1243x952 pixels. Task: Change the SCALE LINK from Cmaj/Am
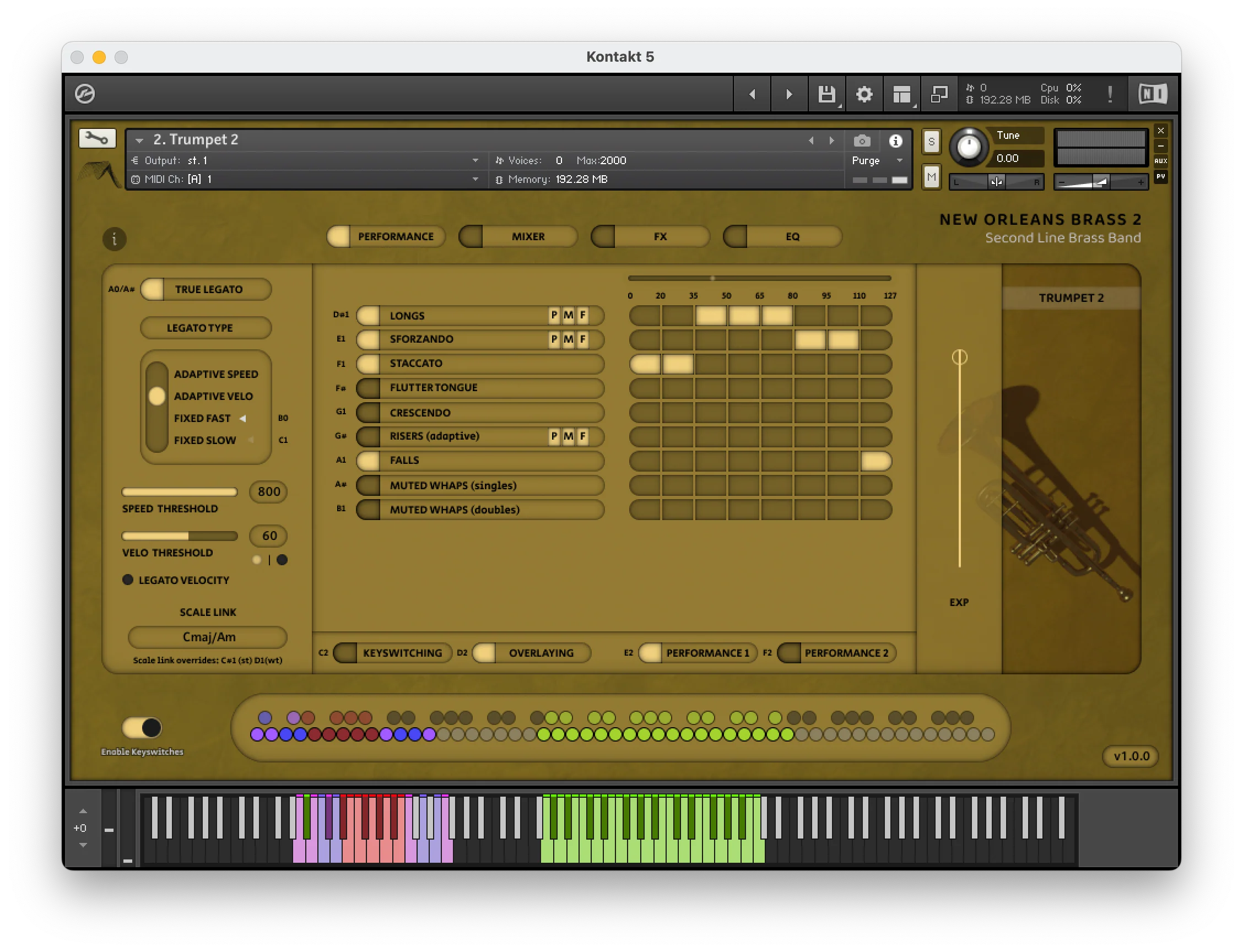coord(208,637)
